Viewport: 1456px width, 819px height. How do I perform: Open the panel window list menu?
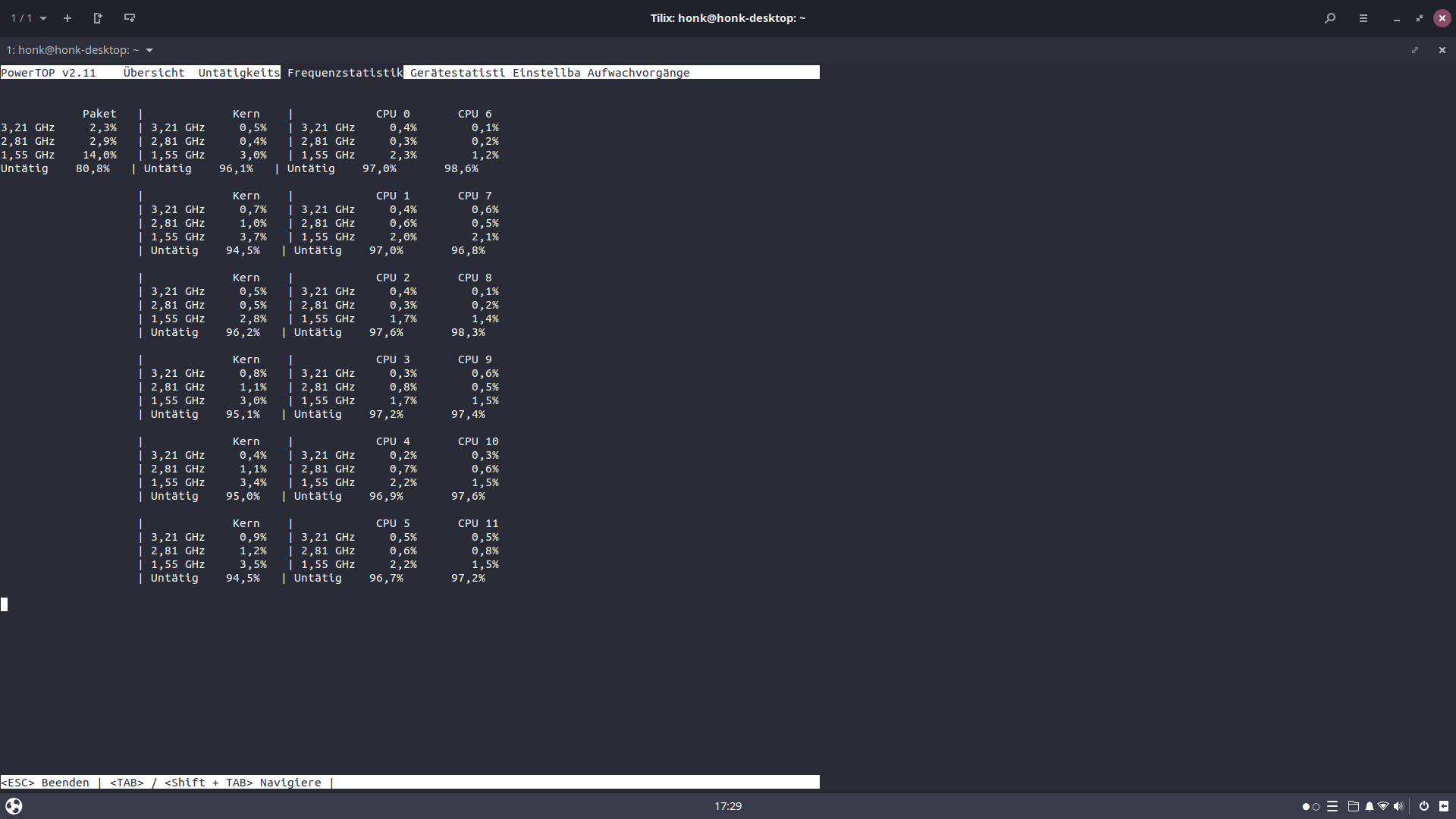(x=1332, y=806)
